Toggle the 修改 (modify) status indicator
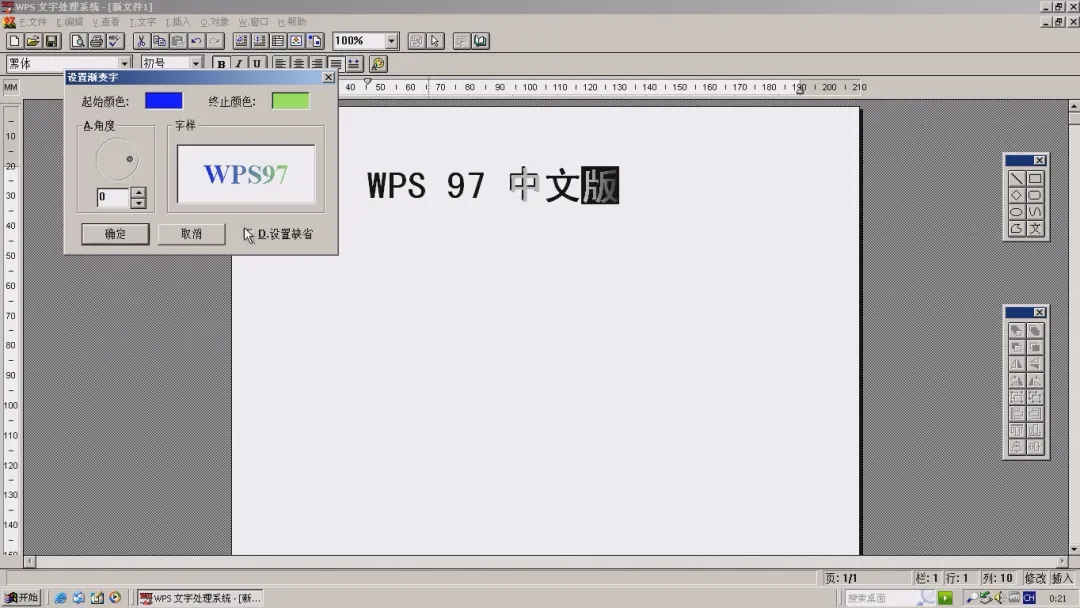The width and height of the screenshot is (1080, 608). [x=1035, y=578]
